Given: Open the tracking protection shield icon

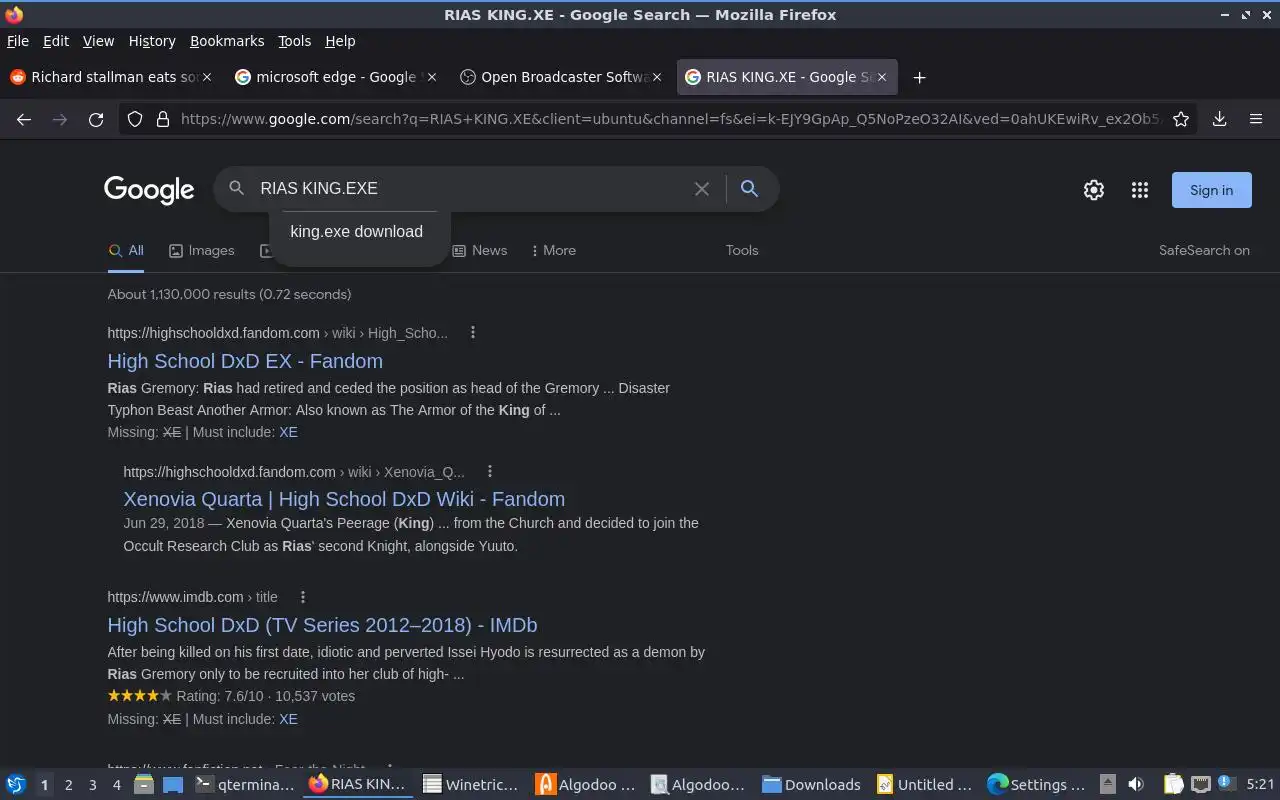Looking at the screenshot, I should (135, 119).
